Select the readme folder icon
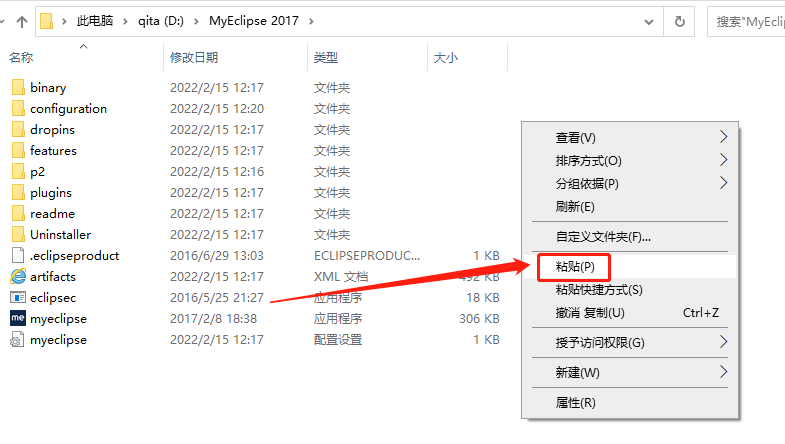The image size is (785, 444). click(x=18, y=213)
